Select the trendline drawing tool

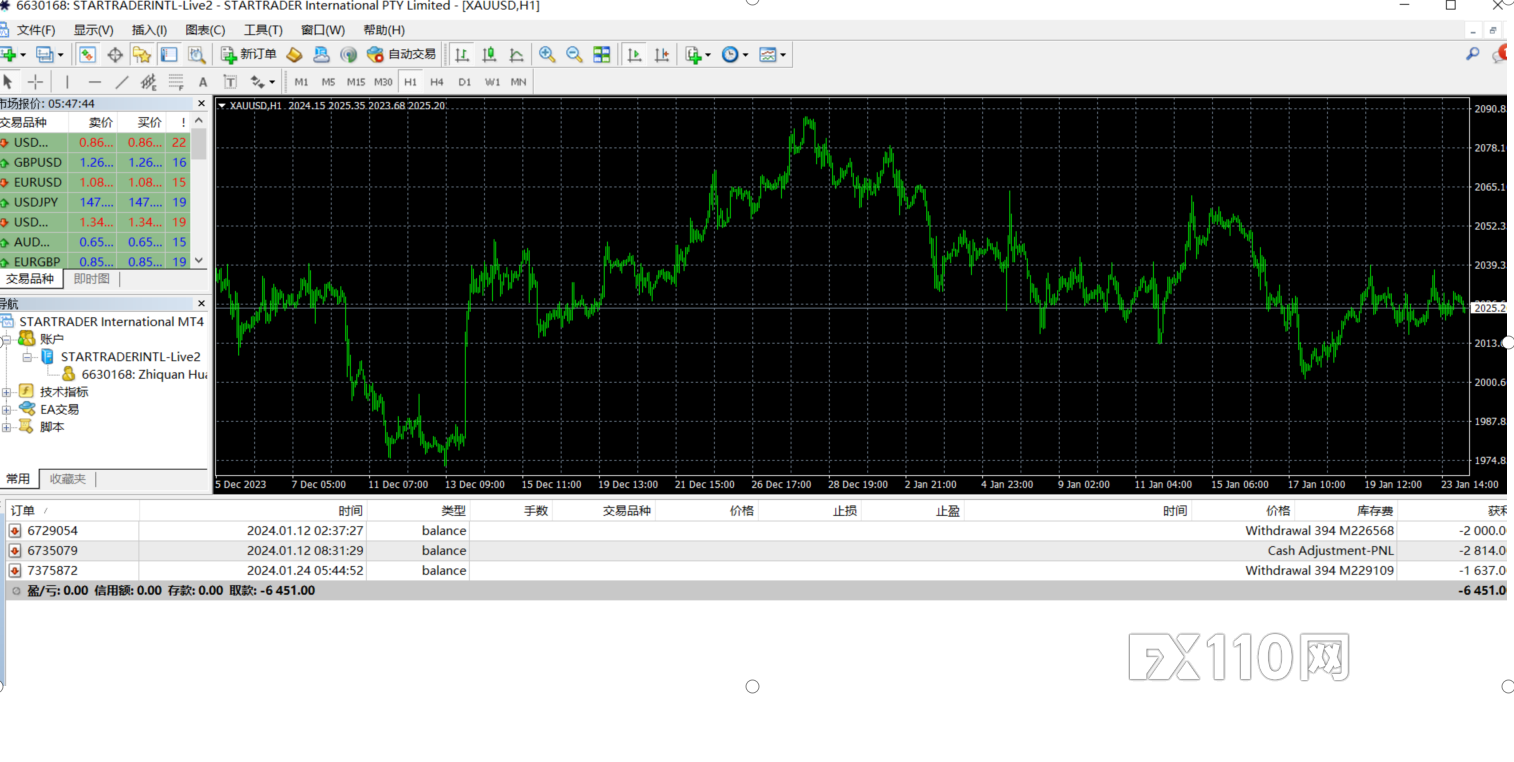pos(122,82)
